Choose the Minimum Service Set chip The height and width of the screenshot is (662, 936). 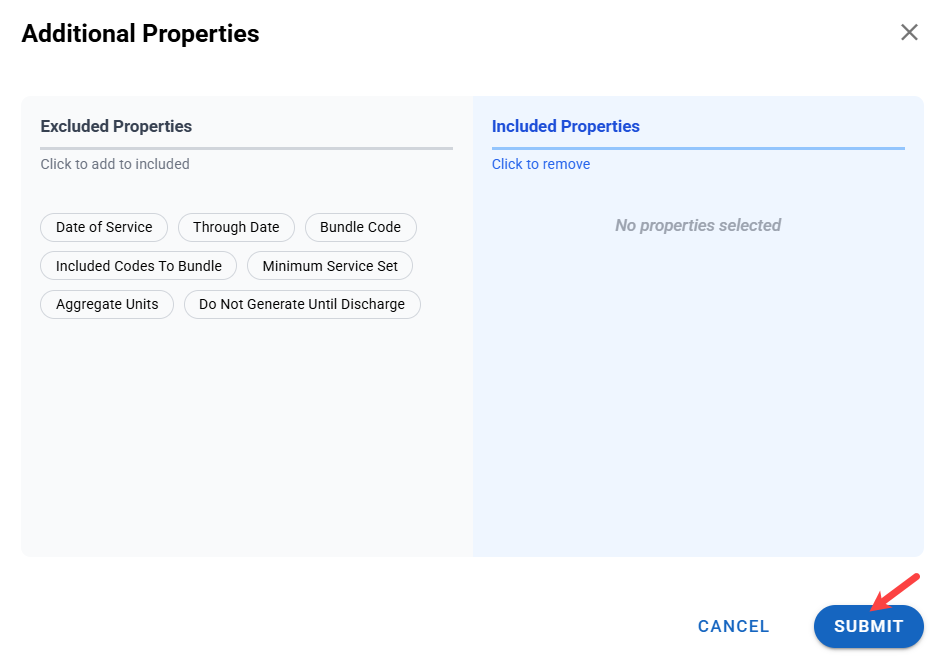click(330, 266)
